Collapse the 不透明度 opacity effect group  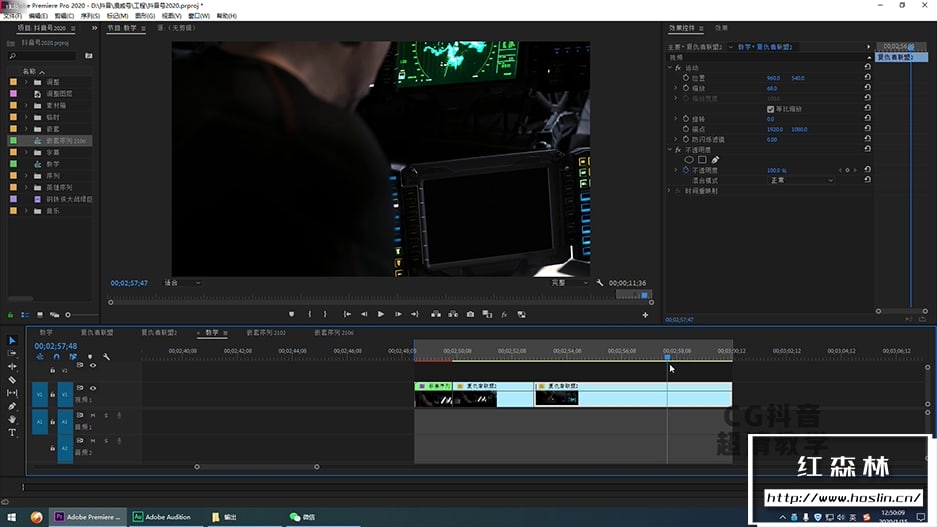tap(670, 149)
